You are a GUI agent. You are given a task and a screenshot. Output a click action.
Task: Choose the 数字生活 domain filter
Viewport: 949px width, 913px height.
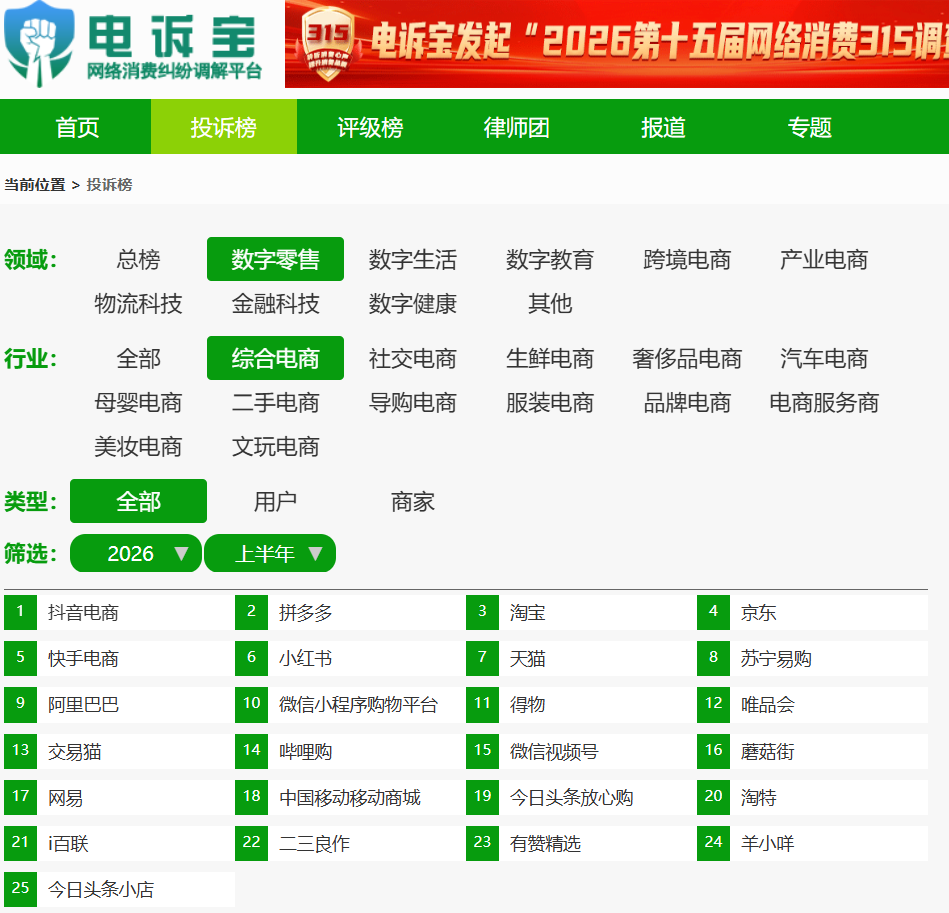413,260
